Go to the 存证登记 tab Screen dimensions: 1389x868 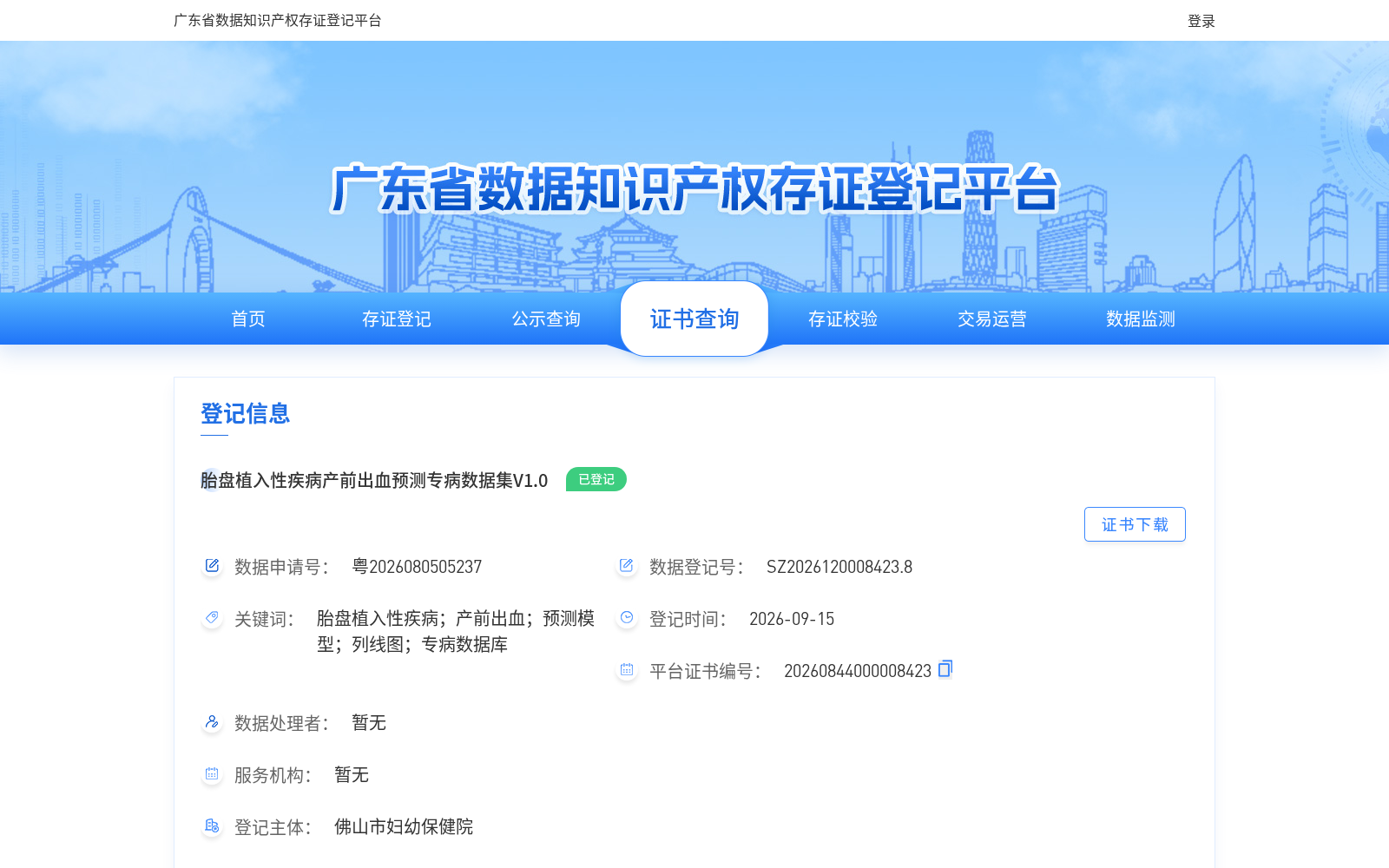point(397,319)
